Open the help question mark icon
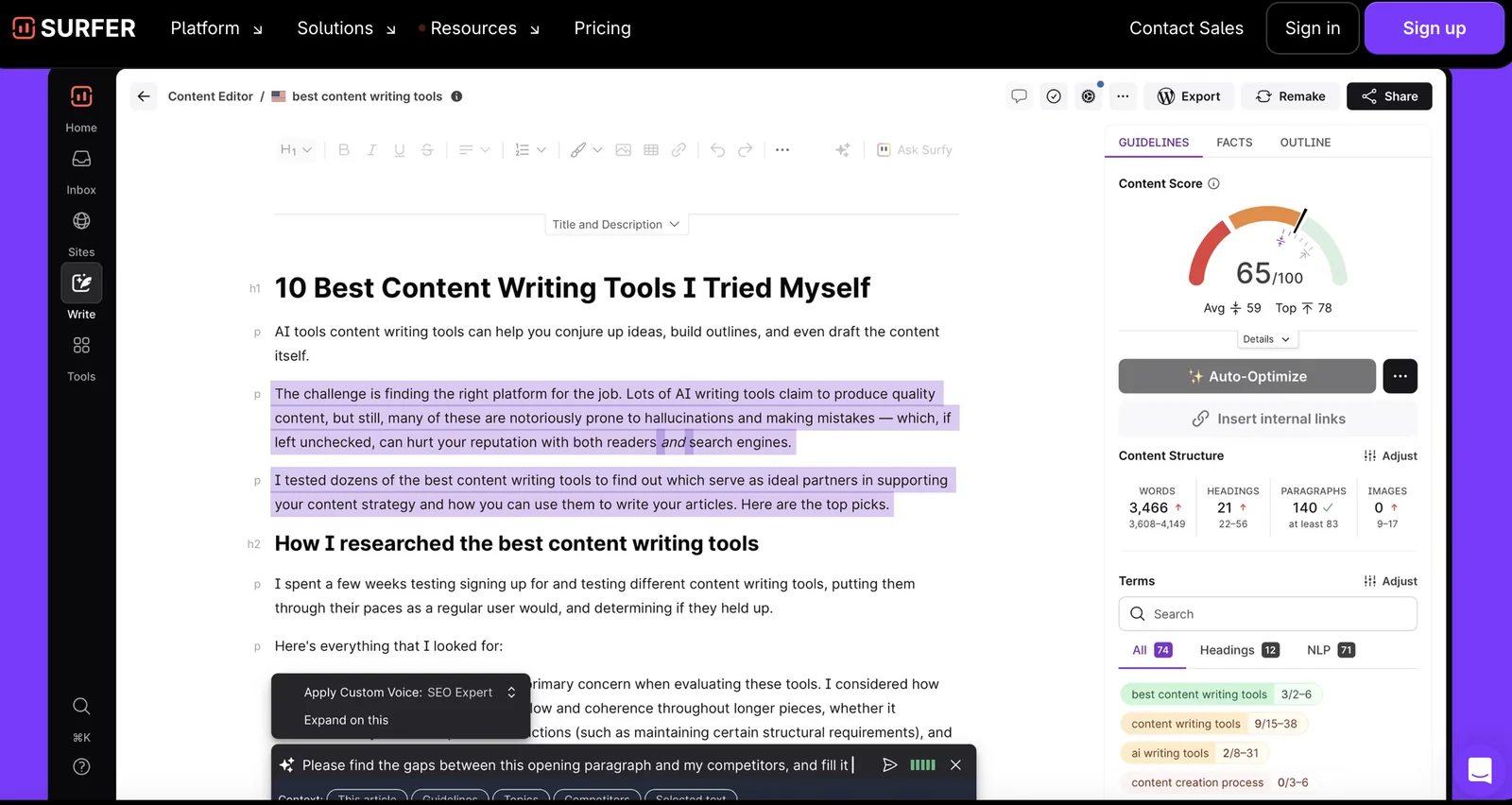Viewport: 1512px width, 805px height. click(x=81, y=767)
